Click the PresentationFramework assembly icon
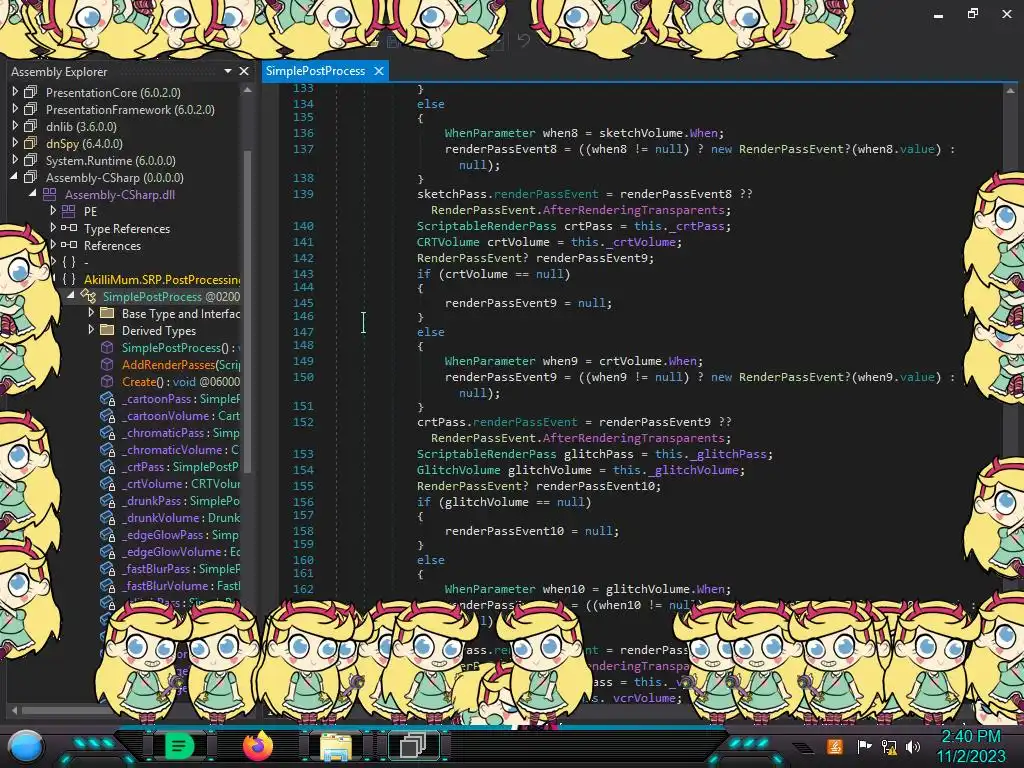The height and width of the screenshot is (768, 1024). (x=31, y=109)
